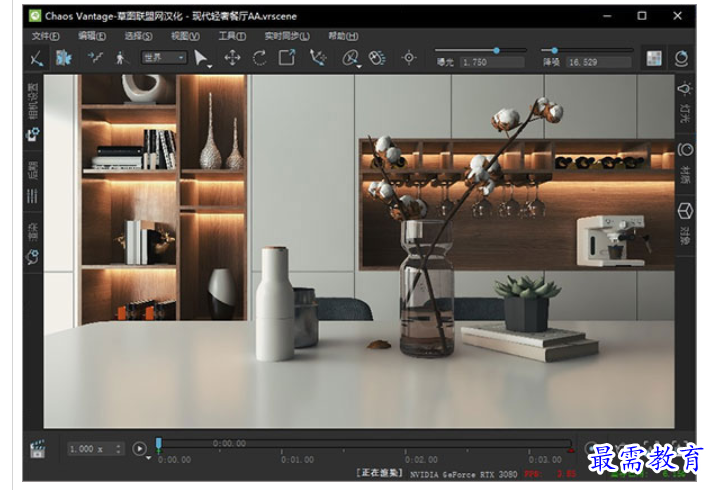The width and height of the screenshot is (712, 490).
Task: Open the 灯光 lights panel tab
Action: [685, 104]
